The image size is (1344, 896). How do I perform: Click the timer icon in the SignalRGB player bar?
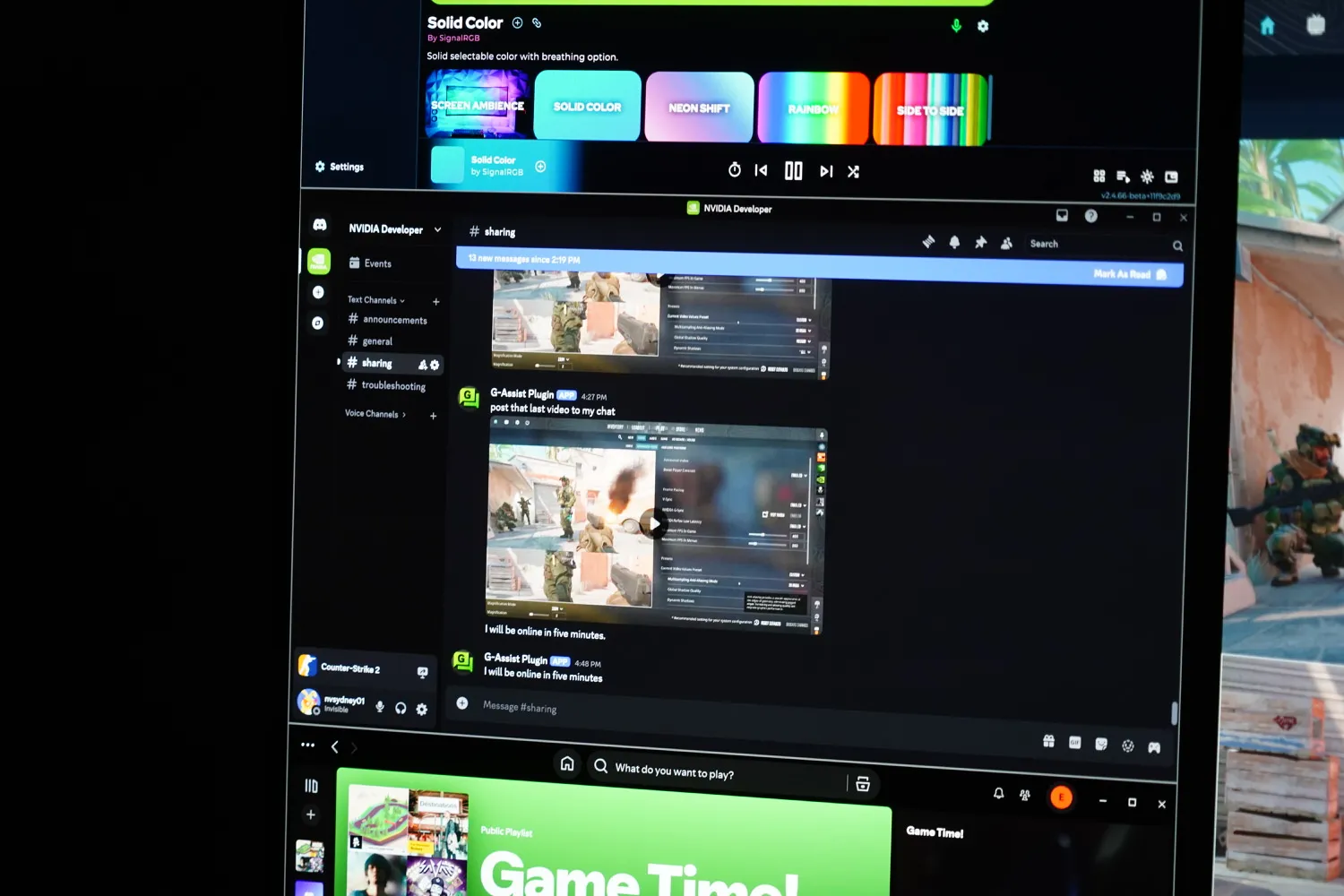click(x=735, y=169)
